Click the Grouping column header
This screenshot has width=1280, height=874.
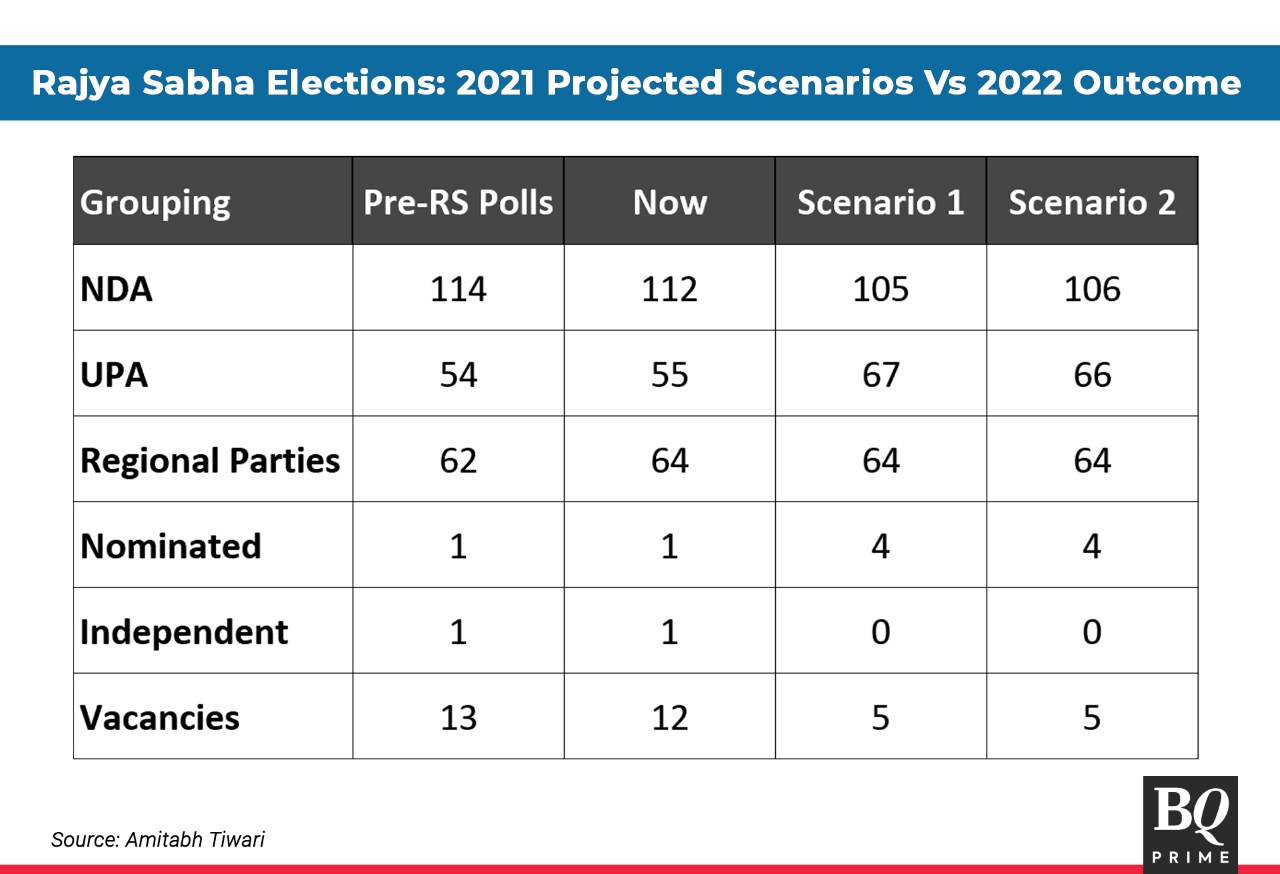(x=155, y=203)
